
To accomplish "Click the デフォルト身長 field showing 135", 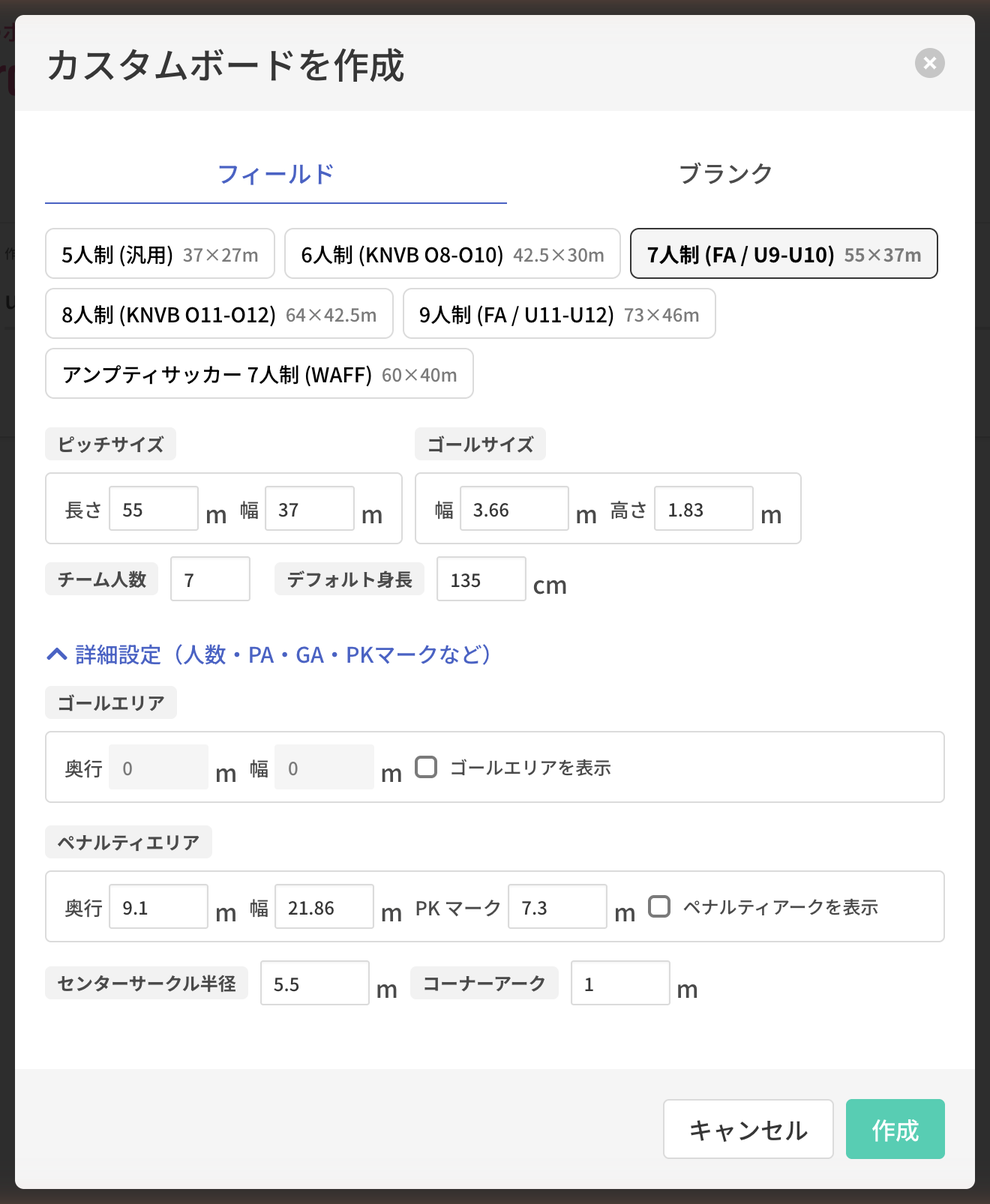I will tap(481, 579).
